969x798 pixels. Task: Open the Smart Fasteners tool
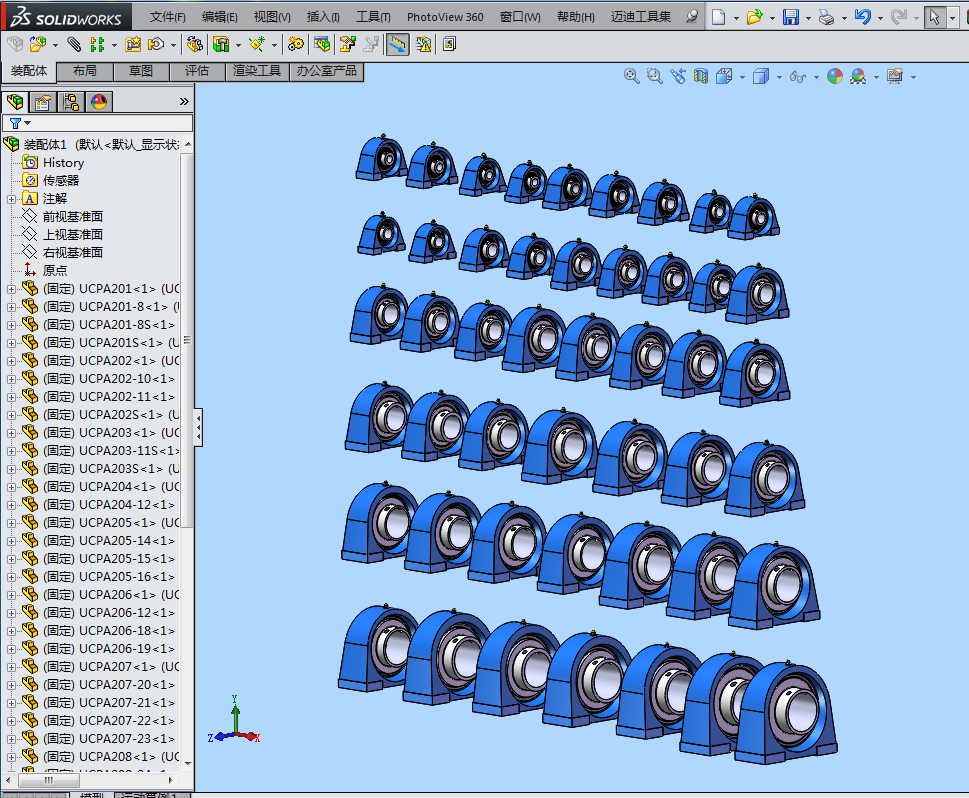click(133, 44)
